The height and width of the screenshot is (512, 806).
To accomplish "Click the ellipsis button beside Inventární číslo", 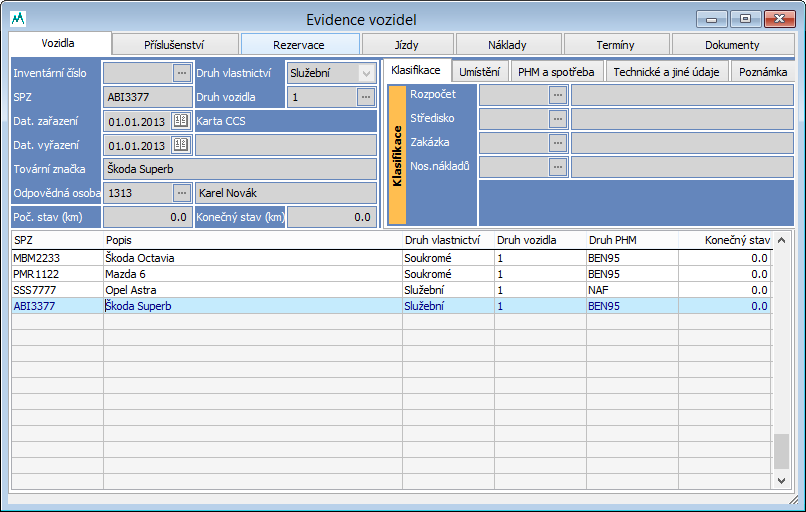I will pyautogui.click(x=181, y=73).
